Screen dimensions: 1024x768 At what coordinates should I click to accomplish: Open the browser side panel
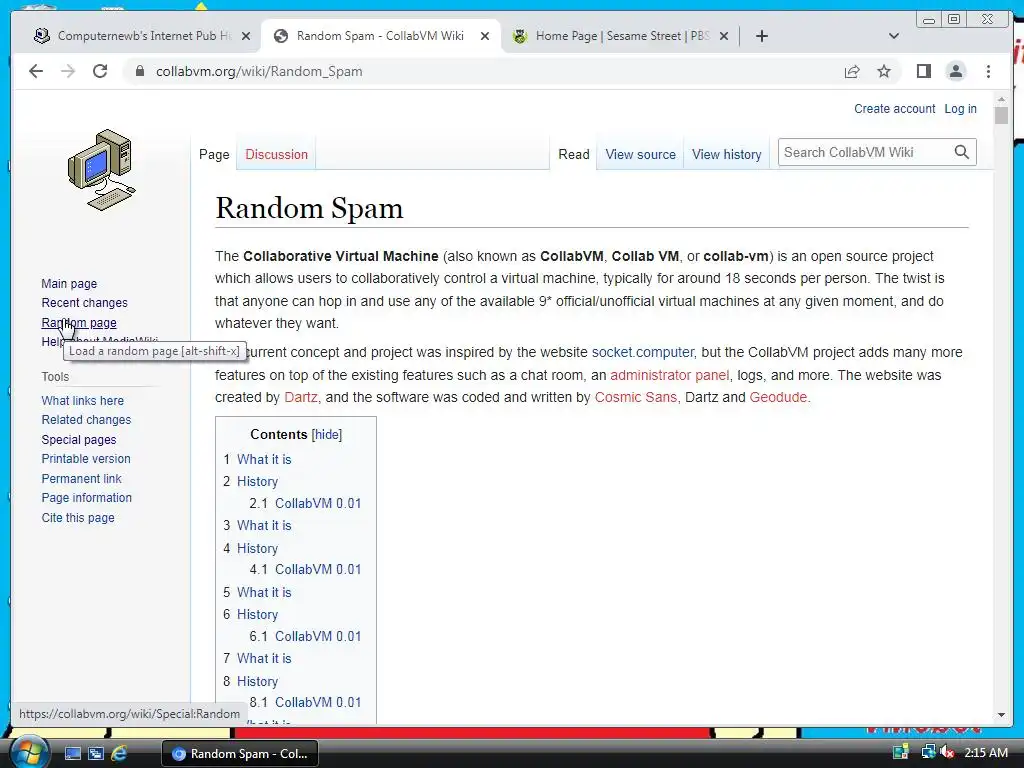click(923, 71)
